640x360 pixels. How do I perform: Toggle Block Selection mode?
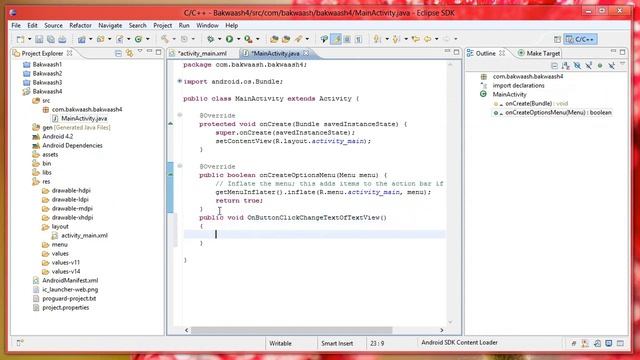point(347,39)
